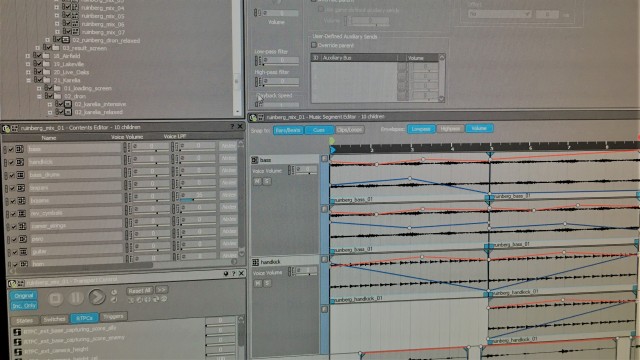The height and width of the screenshot is (360, 640).
Task: Click the music track icon beside handlock
Action: tap(256, 262)
